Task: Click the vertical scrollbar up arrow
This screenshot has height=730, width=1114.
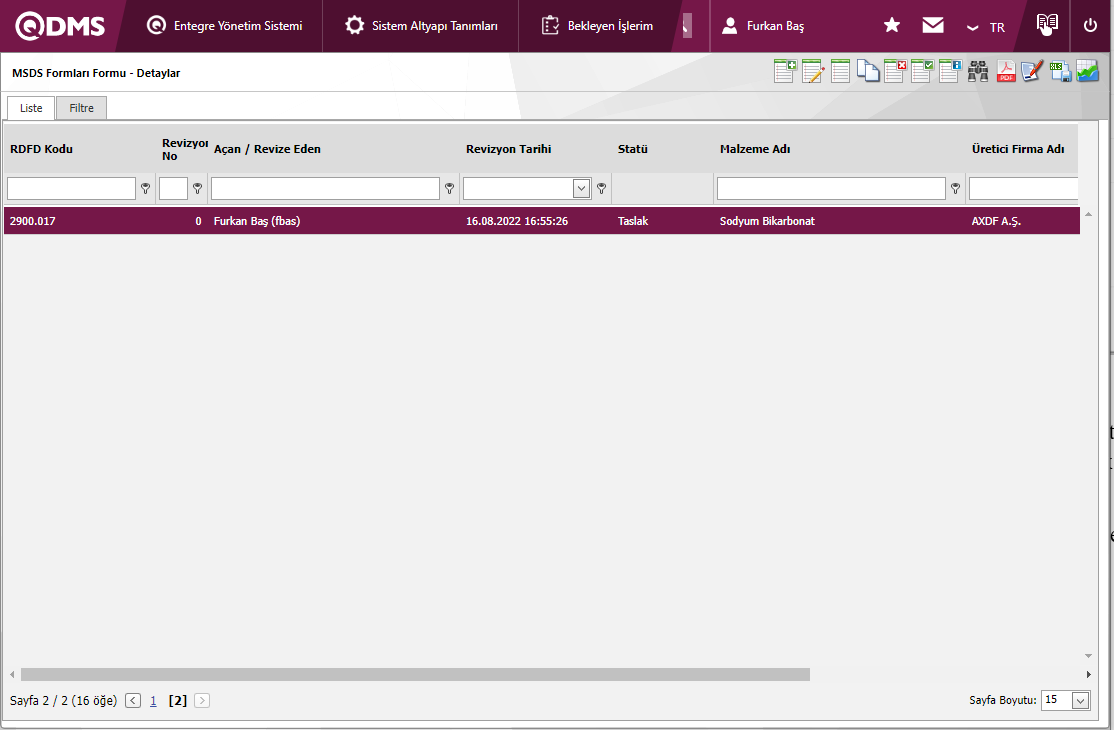Action: coord(1088,214)
